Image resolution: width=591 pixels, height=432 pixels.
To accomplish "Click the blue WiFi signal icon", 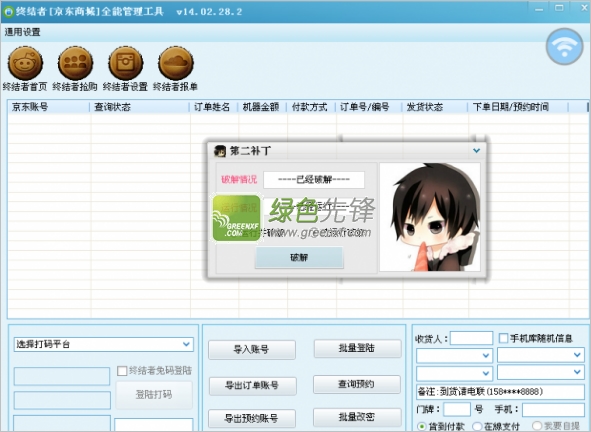I will pyautogui.click(x=564, y=47).
